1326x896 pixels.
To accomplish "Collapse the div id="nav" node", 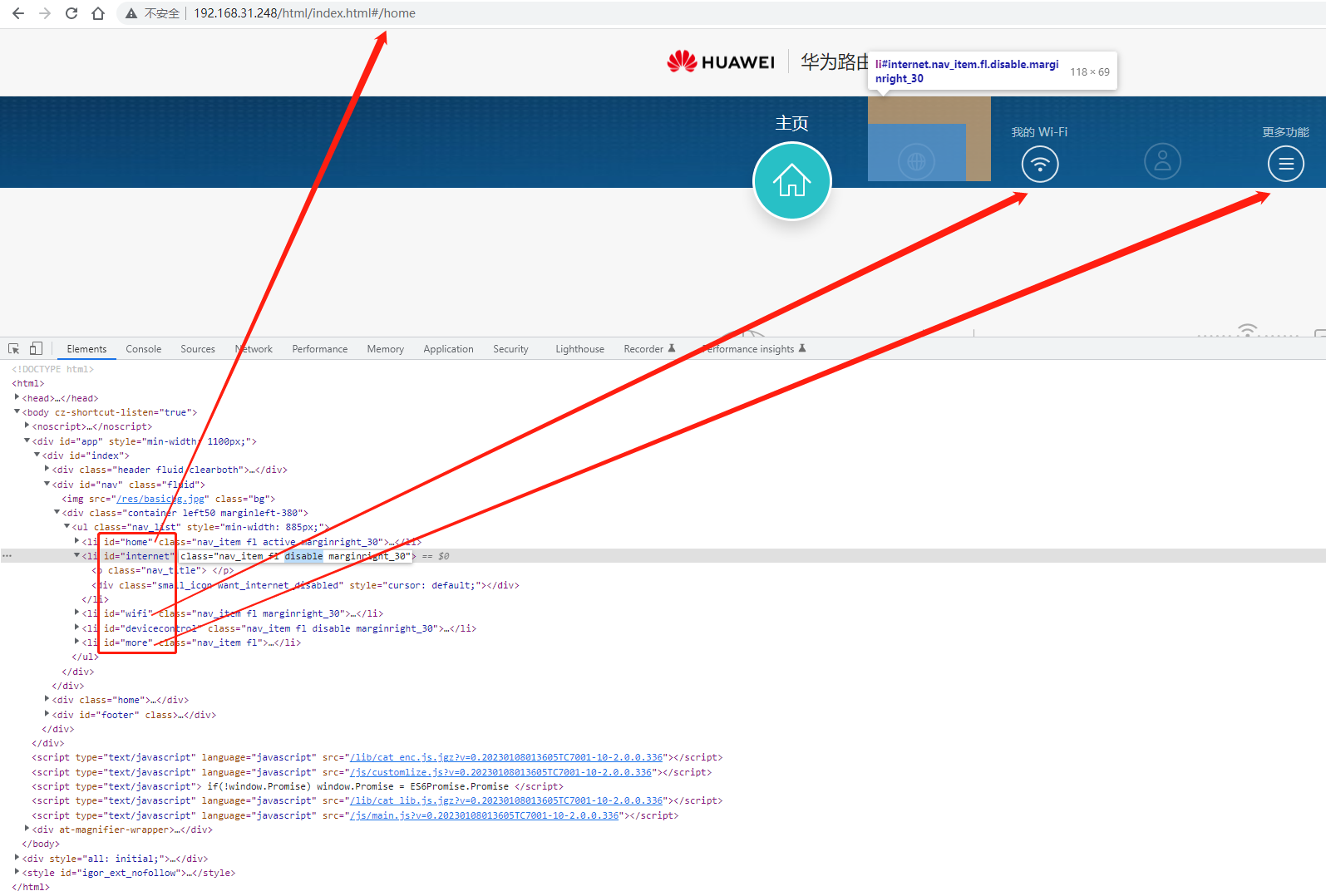I will (47, 484).
